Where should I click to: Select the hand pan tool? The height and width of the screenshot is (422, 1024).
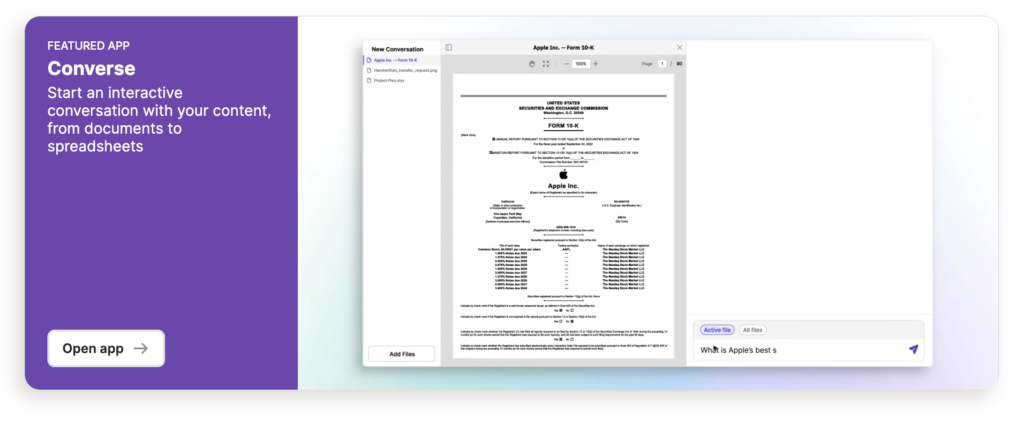pos(532,64)
